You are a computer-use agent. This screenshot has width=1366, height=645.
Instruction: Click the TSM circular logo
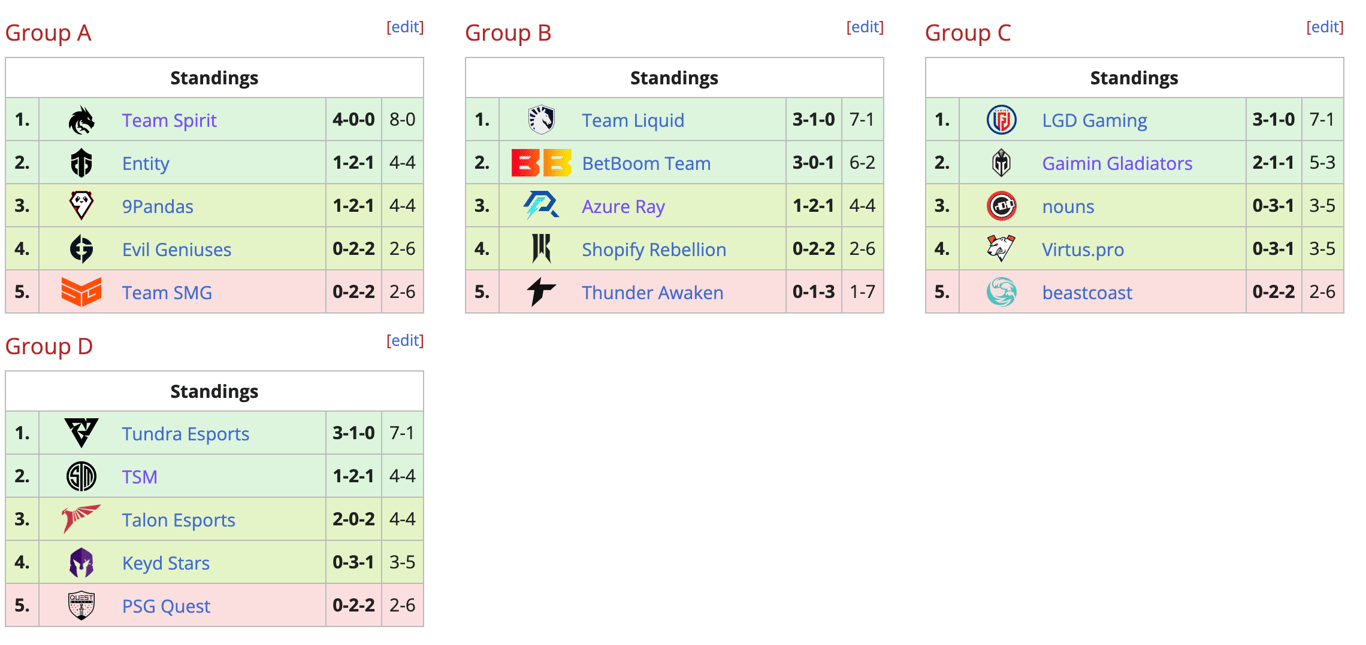(x=81, y=477)
